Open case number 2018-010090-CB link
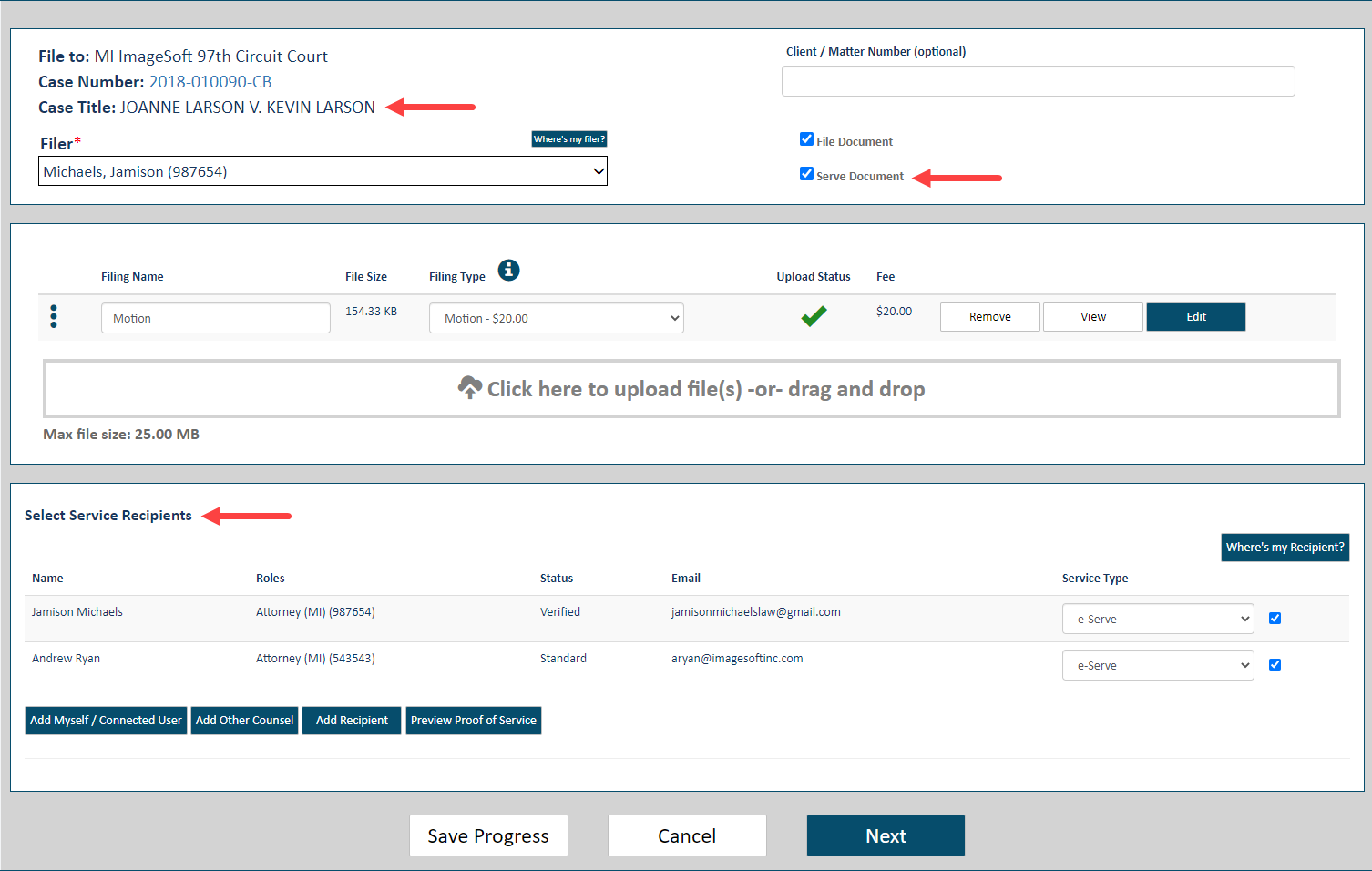Viewport: 1372px width, 871px height. coord(210,82)
